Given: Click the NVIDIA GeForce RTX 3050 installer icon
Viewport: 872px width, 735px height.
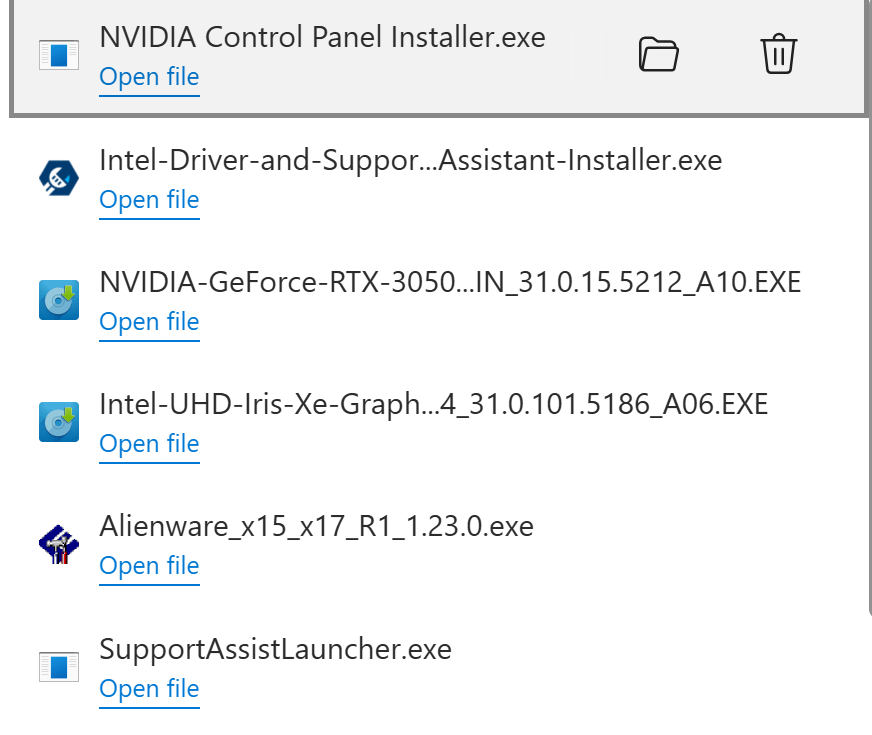Looking at the screenshot, I should (x=58, y=300).
